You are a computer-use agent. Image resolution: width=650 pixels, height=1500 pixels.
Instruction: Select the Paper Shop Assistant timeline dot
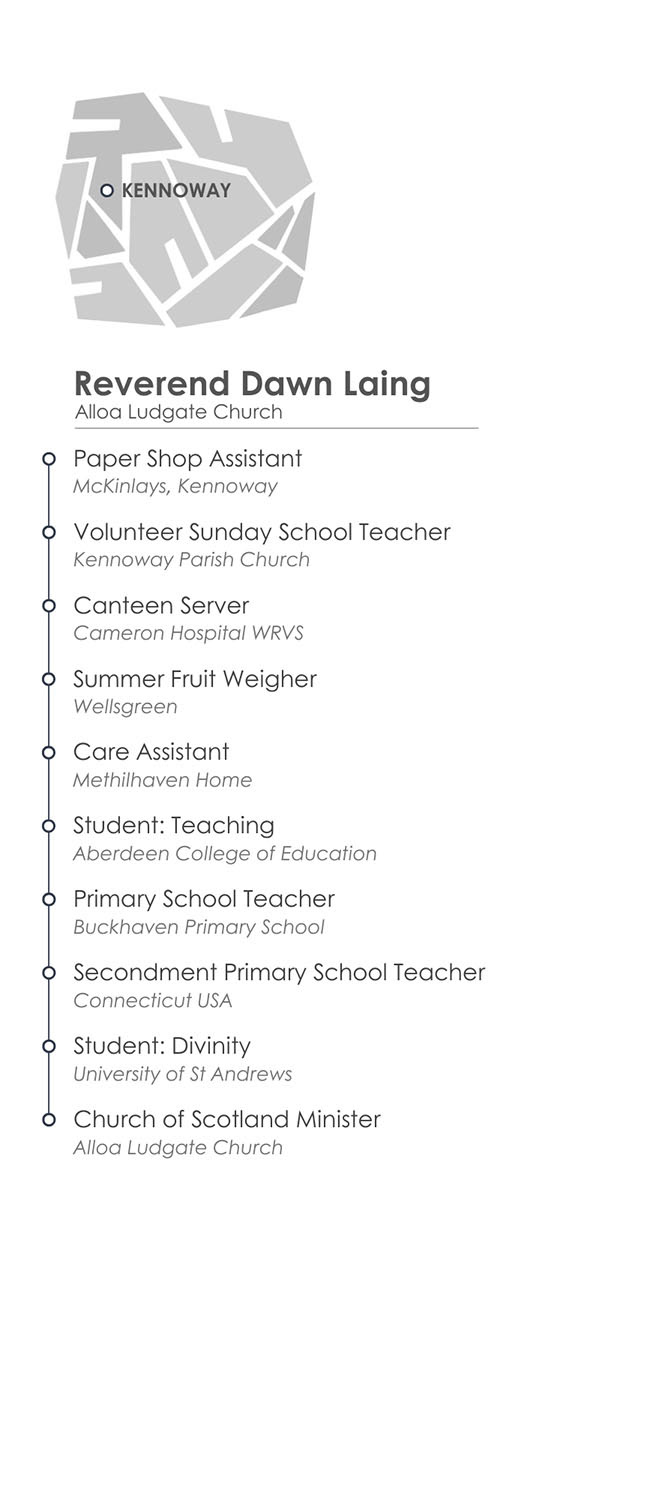[48, 459]
